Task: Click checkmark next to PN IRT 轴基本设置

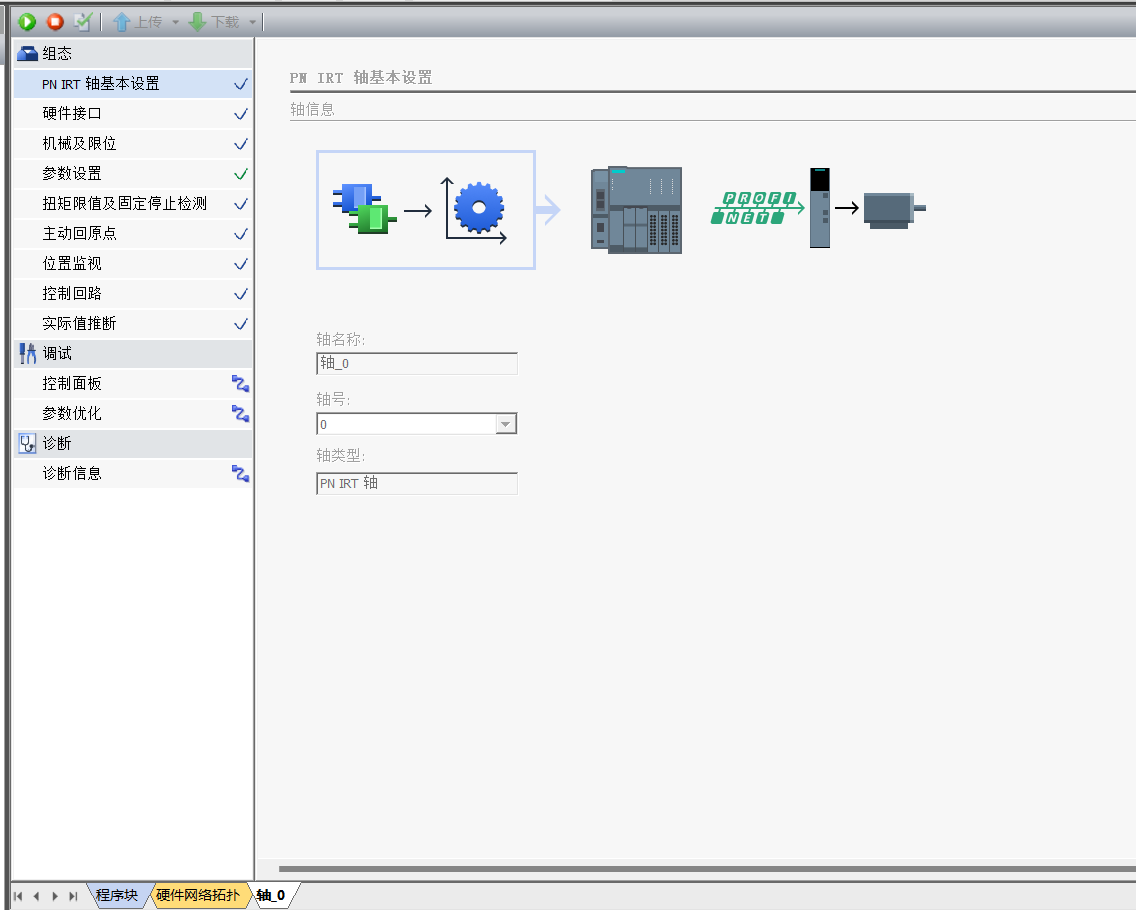Action: click(241, 84)
